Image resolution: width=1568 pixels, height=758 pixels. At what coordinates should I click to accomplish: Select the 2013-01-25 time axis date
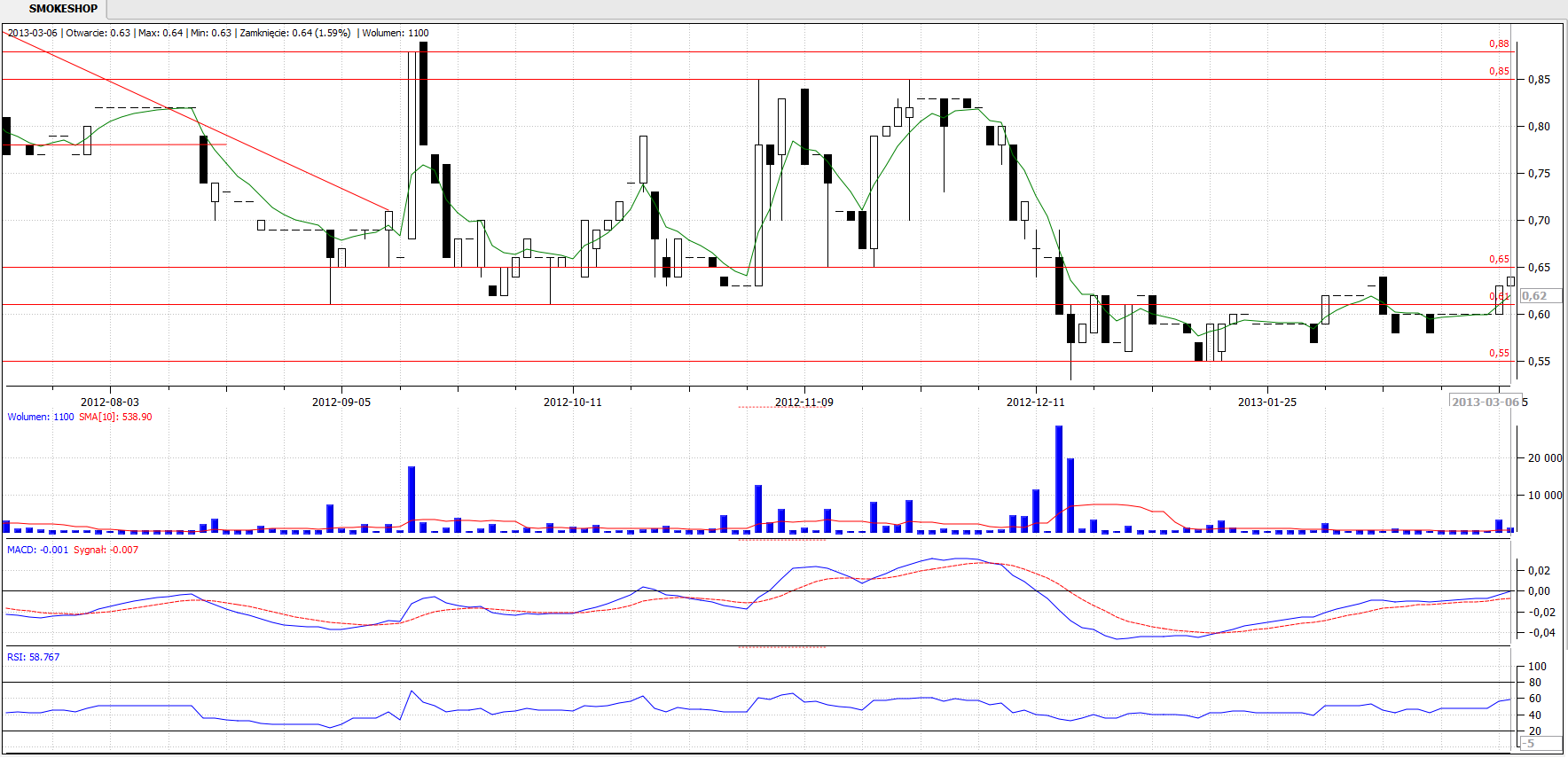pyautogui.click(x=1266, y=402)
